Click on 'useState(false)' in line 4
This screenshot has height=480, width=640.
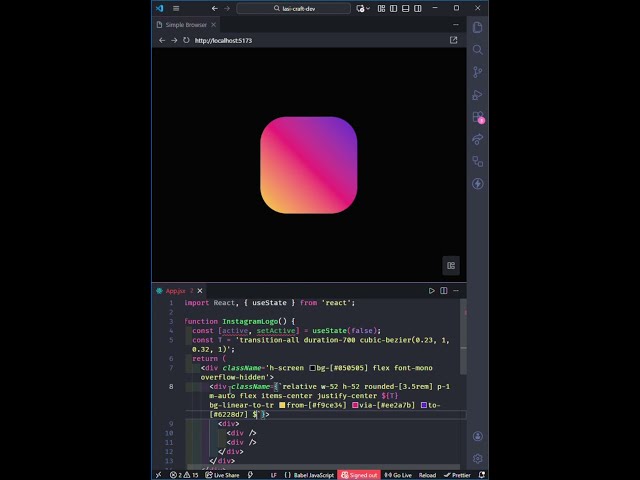[346, 331]
